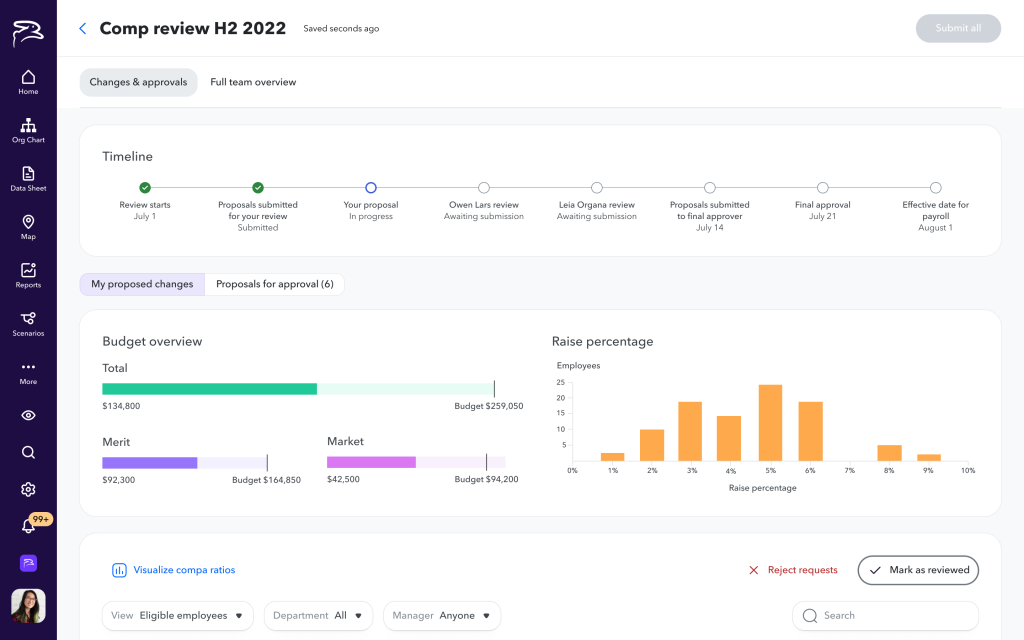1024x640 pixels.
Task: Open the settings gear icon
Action: [x=28, y=489]
